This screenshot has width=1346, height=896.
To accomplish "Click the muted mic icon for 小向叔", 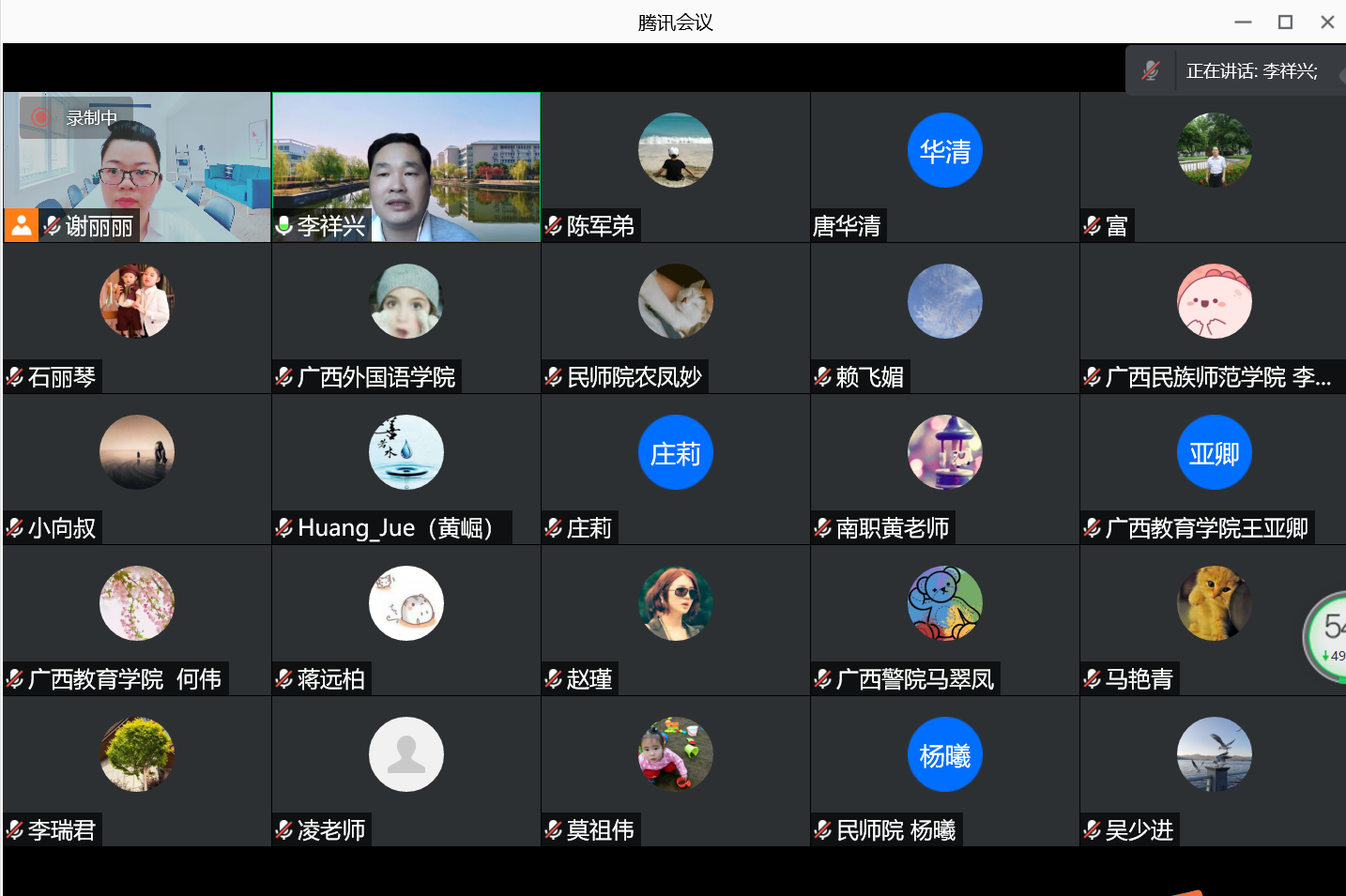I will pyautogui.click(x=15, y=528).
